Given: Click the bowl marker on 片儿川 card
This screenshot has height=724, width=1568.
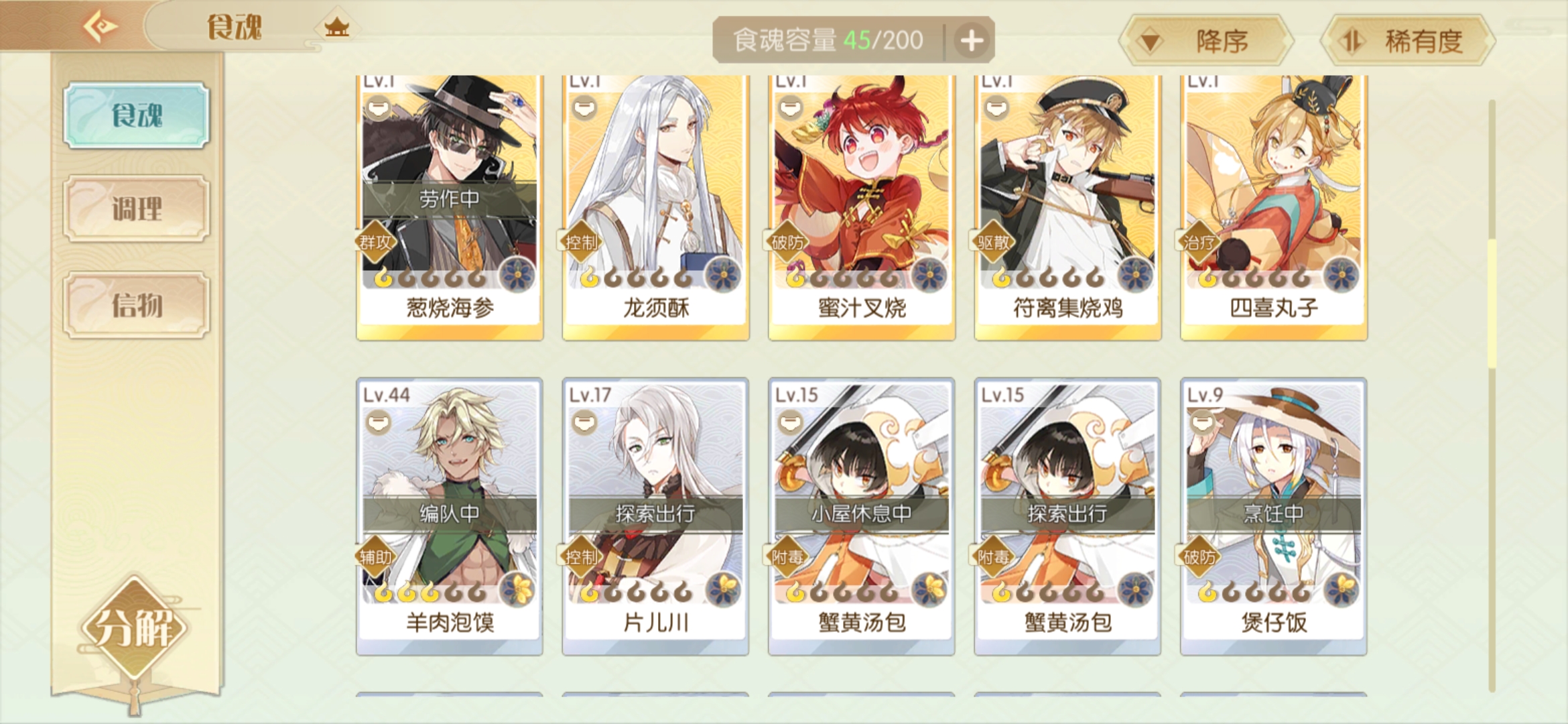Looking at the screenshot, I should coord(584,422).
